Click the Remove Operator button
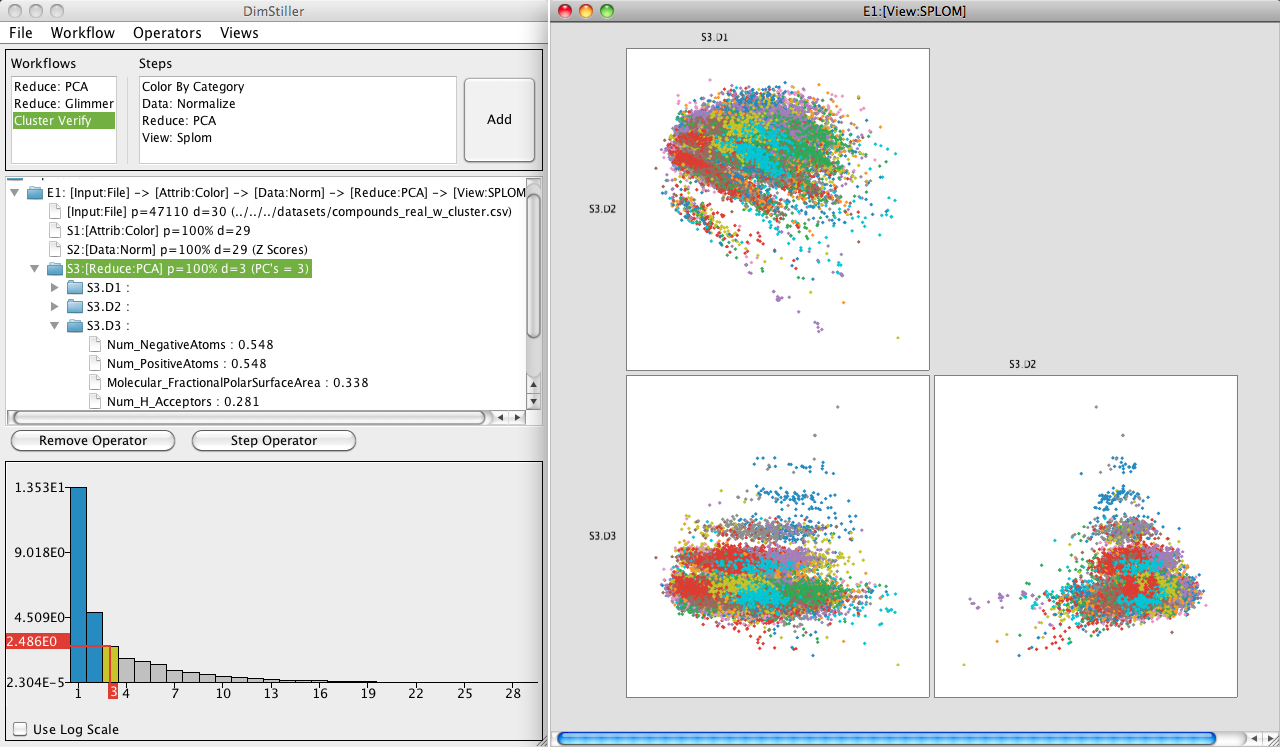1280x747 pixels. point(93,440)
